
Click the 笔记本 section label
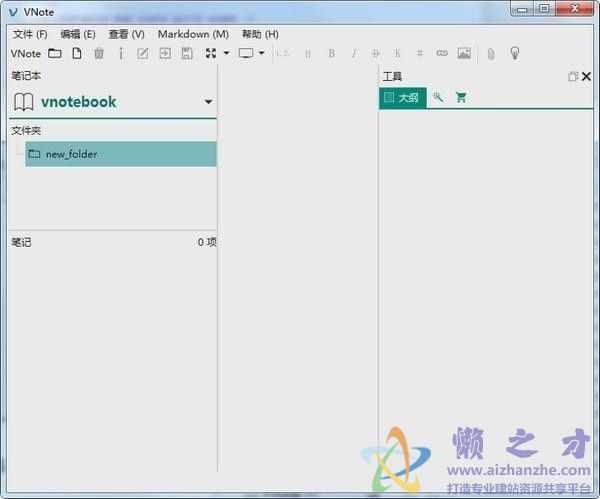pos(26,75)
